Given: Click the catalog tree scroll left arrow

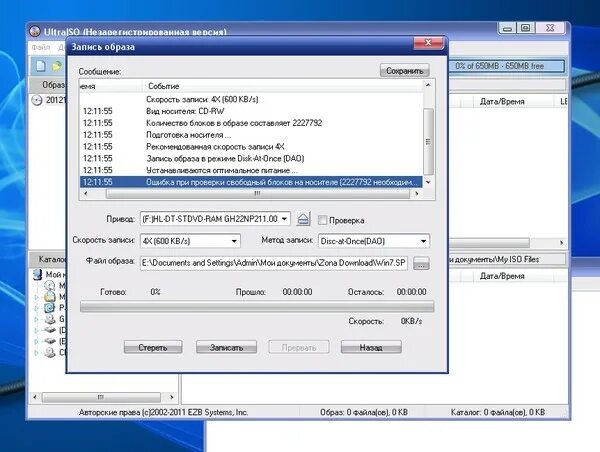Looking at the screenshot, I should click(35, 397).
